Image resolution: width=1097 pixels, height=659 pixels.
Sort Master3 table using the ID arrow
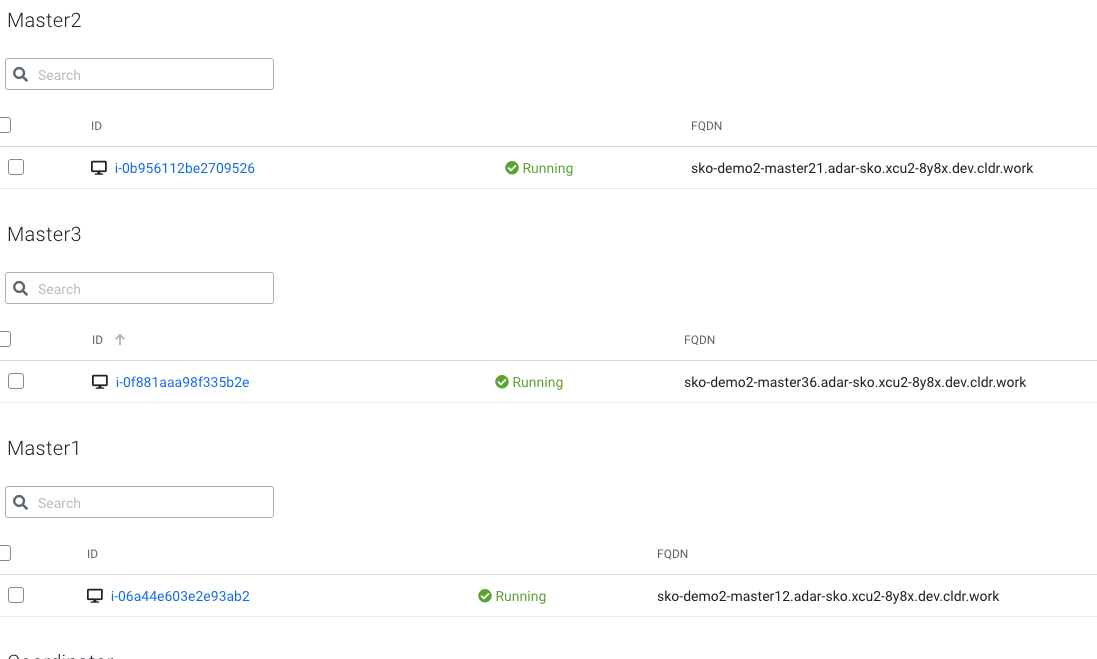(120, 340)
